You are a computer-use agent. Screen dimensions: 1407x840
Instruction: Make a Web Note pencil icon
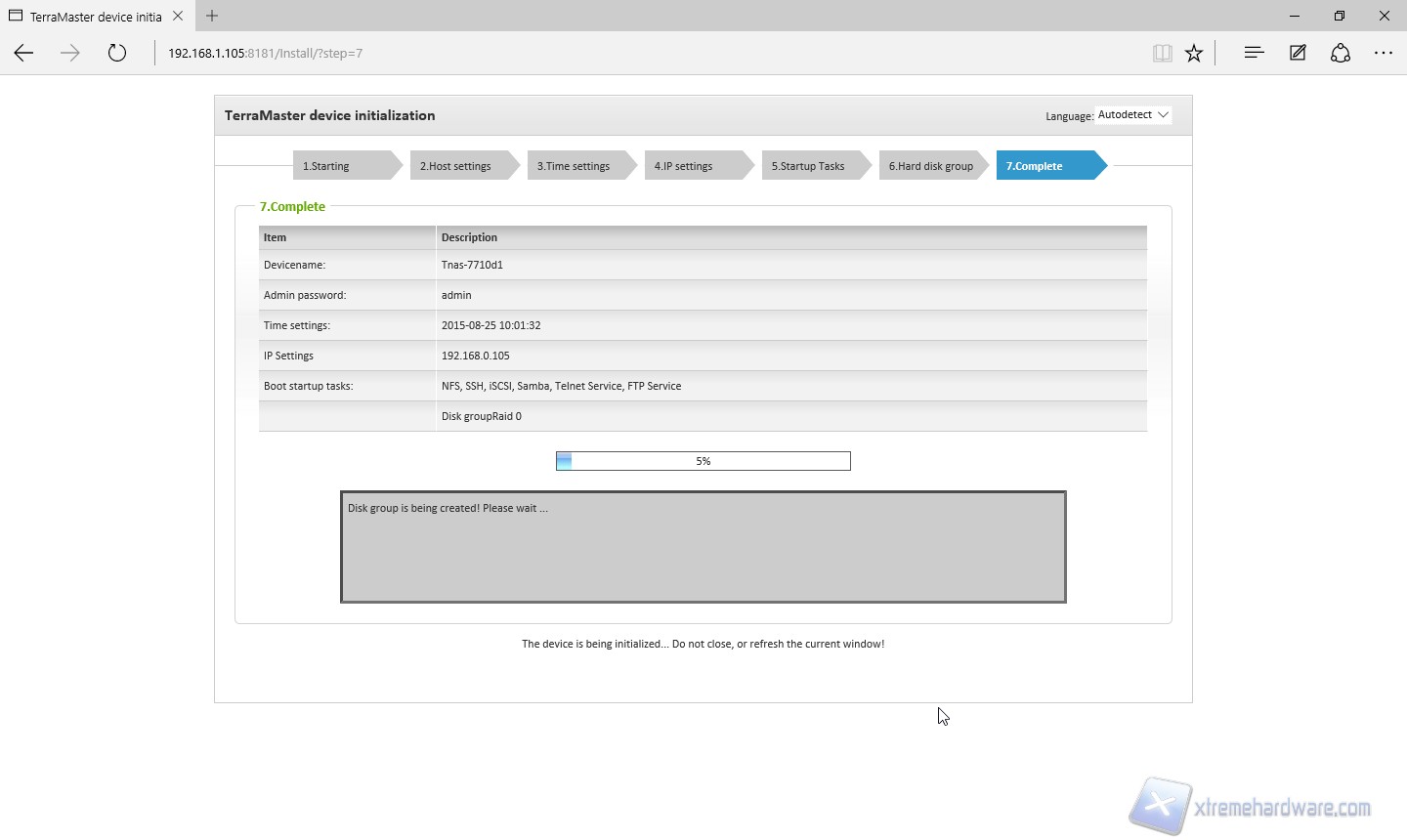pyautogui.click(x=1298, y=54)
